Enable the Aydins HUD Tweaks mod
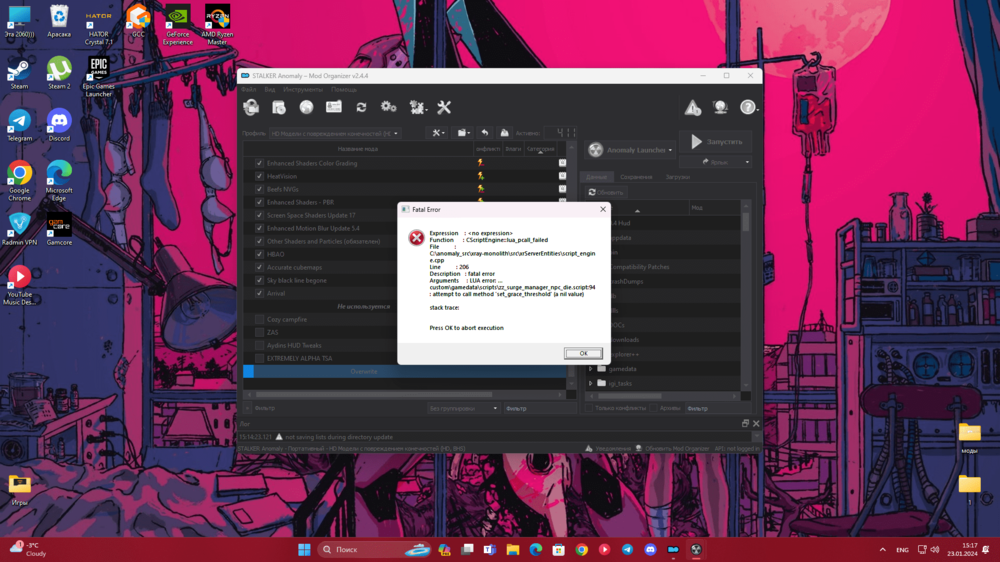The height and width of the screenshot is (562, 1000). click(259, 345)
